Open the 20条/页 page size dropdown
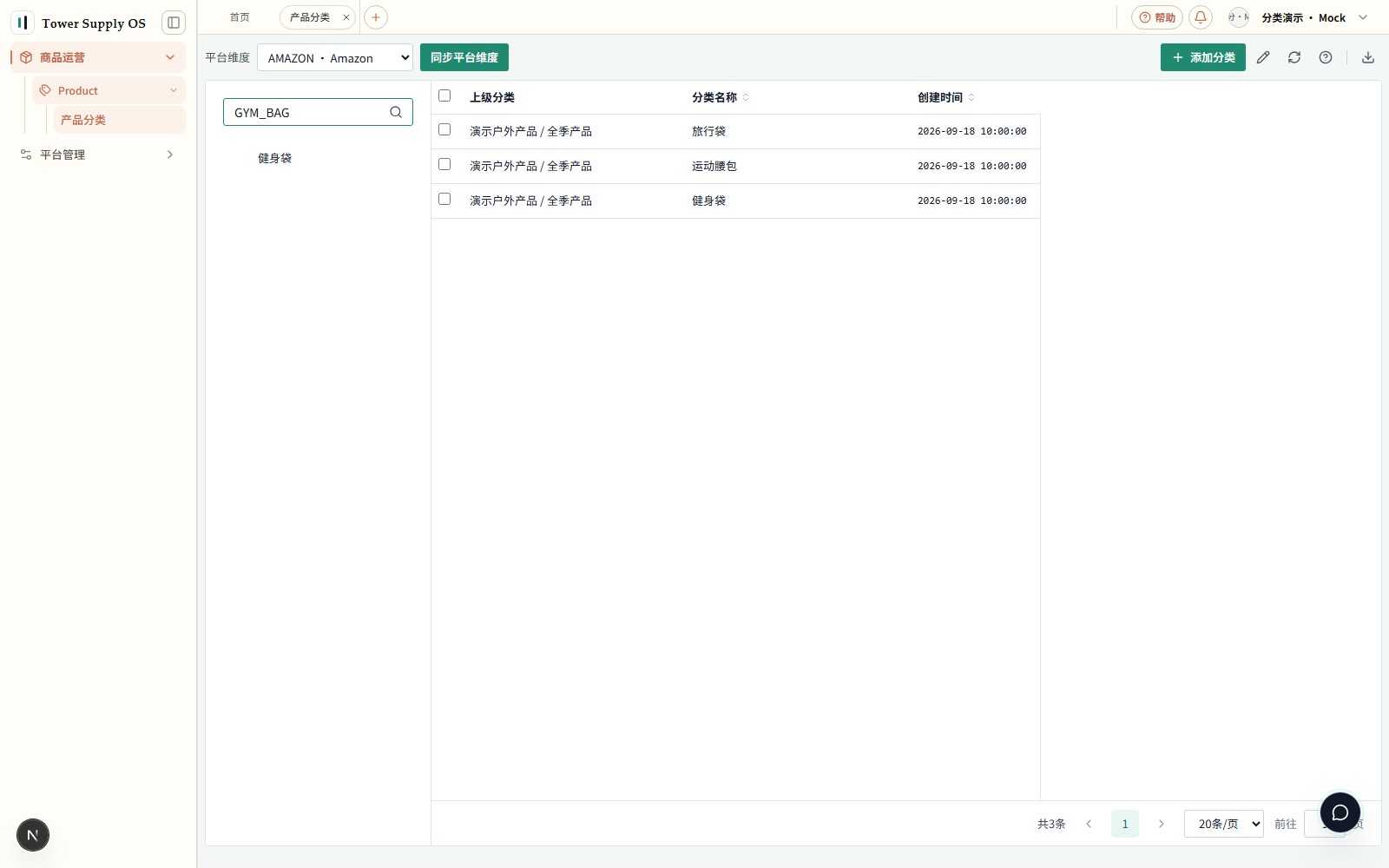The image size is (1389, 868). 1224,824
